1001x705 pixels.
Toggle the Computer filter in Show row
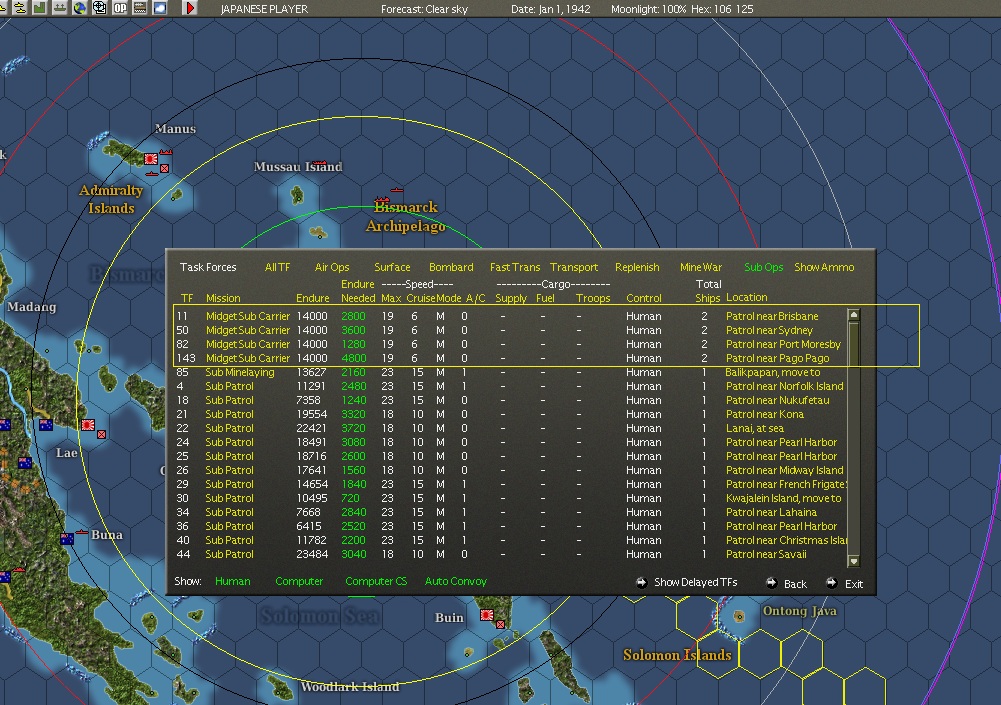[299, 581]
